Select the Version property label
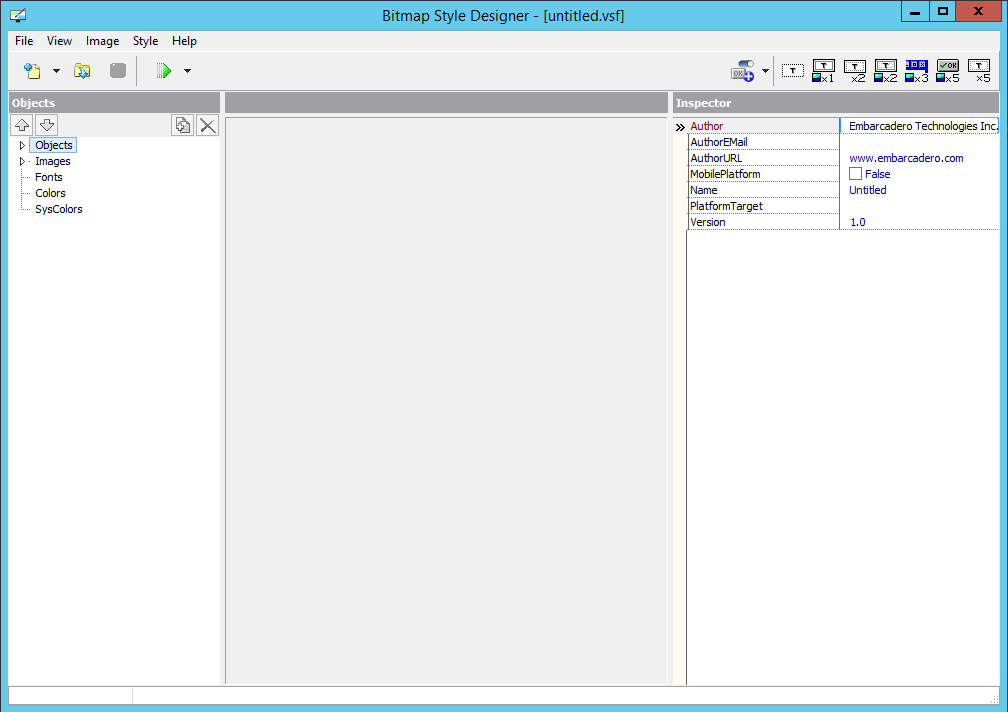Screen dimensions: 1008x712 tap(707, 222)
